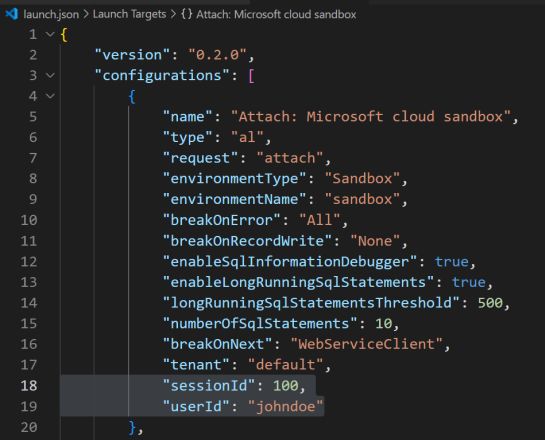545x440 pixels.
Task: Click the "environmentName" key
Action: click(235, 199)
